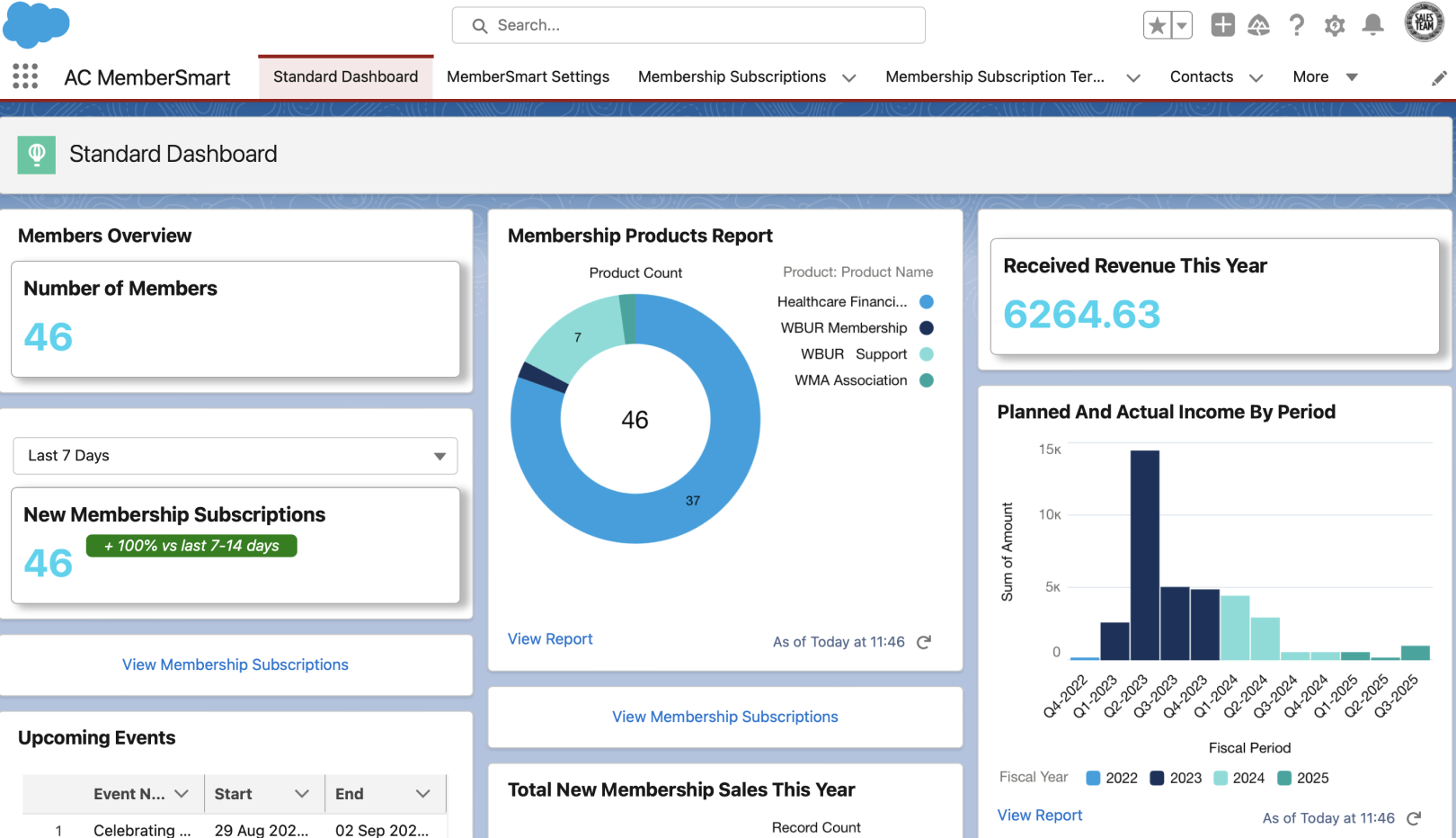Click the 2025 fiscal year legend swatch
Screen dimensions: 1456x838
tap(1284, 778)
